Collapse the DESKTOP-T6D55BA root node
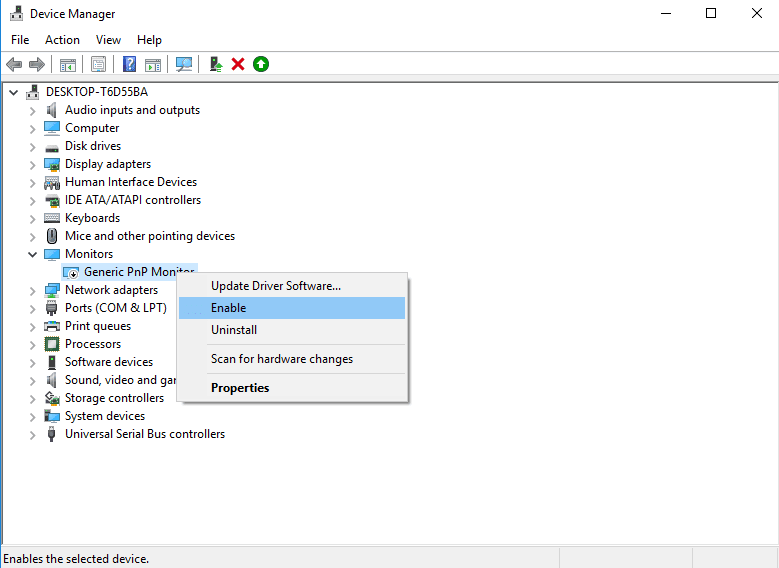The width and height of the screenshot is (779, 568). point(13,92)
